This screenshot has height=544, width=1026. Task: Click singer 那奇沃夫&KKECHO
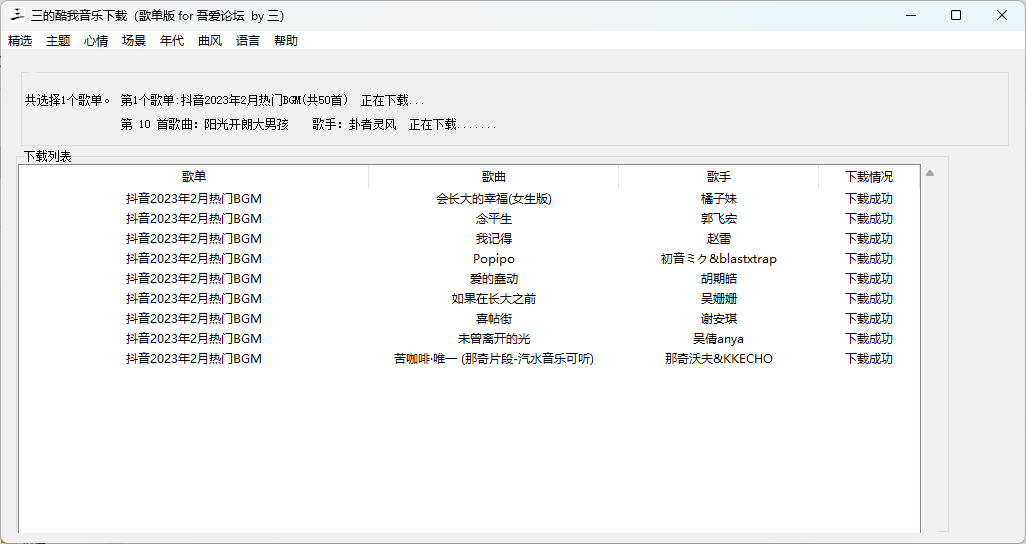(x=718, y=359)
